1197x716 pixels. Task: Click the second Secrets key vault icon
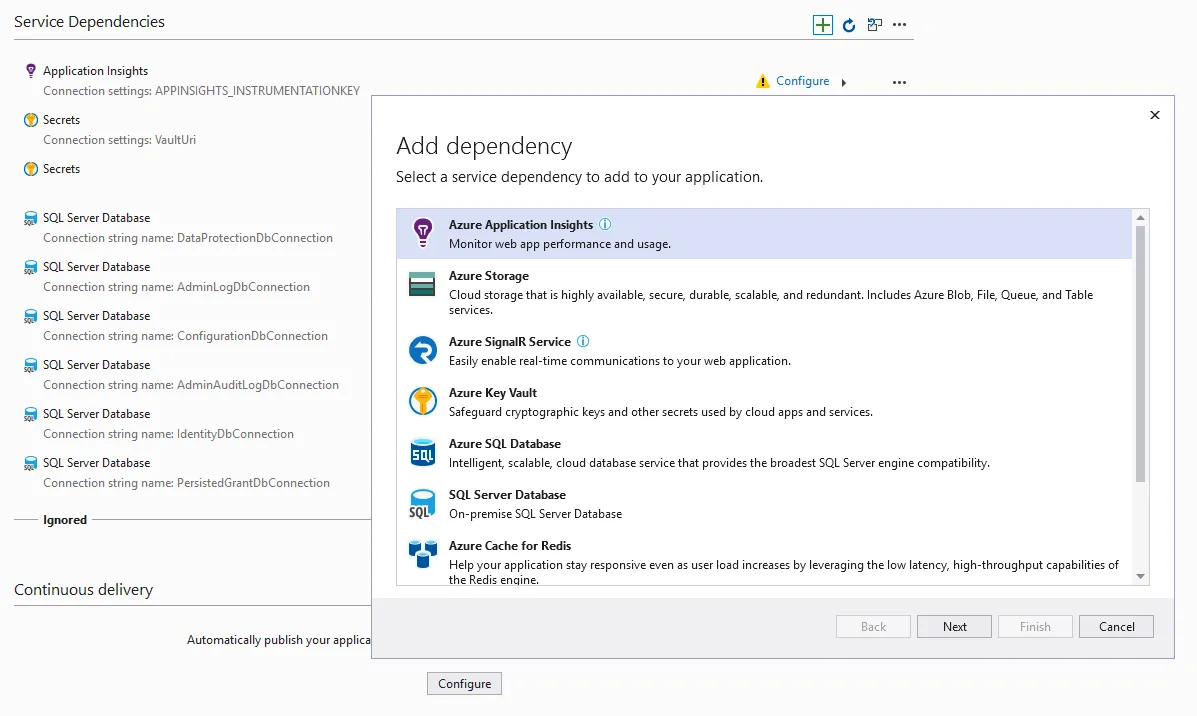(31, 169)
